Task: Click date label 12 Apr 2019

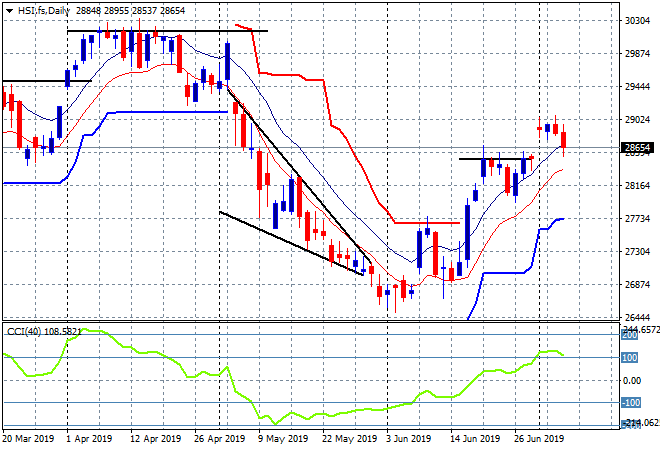Action: (x=156, y=439)
